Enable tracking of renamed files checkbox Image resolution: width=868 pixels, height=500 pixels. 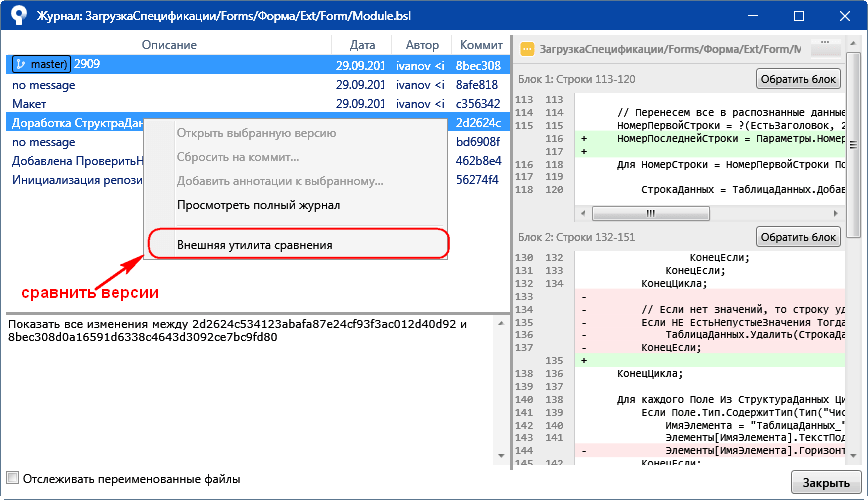coord(13,479)
